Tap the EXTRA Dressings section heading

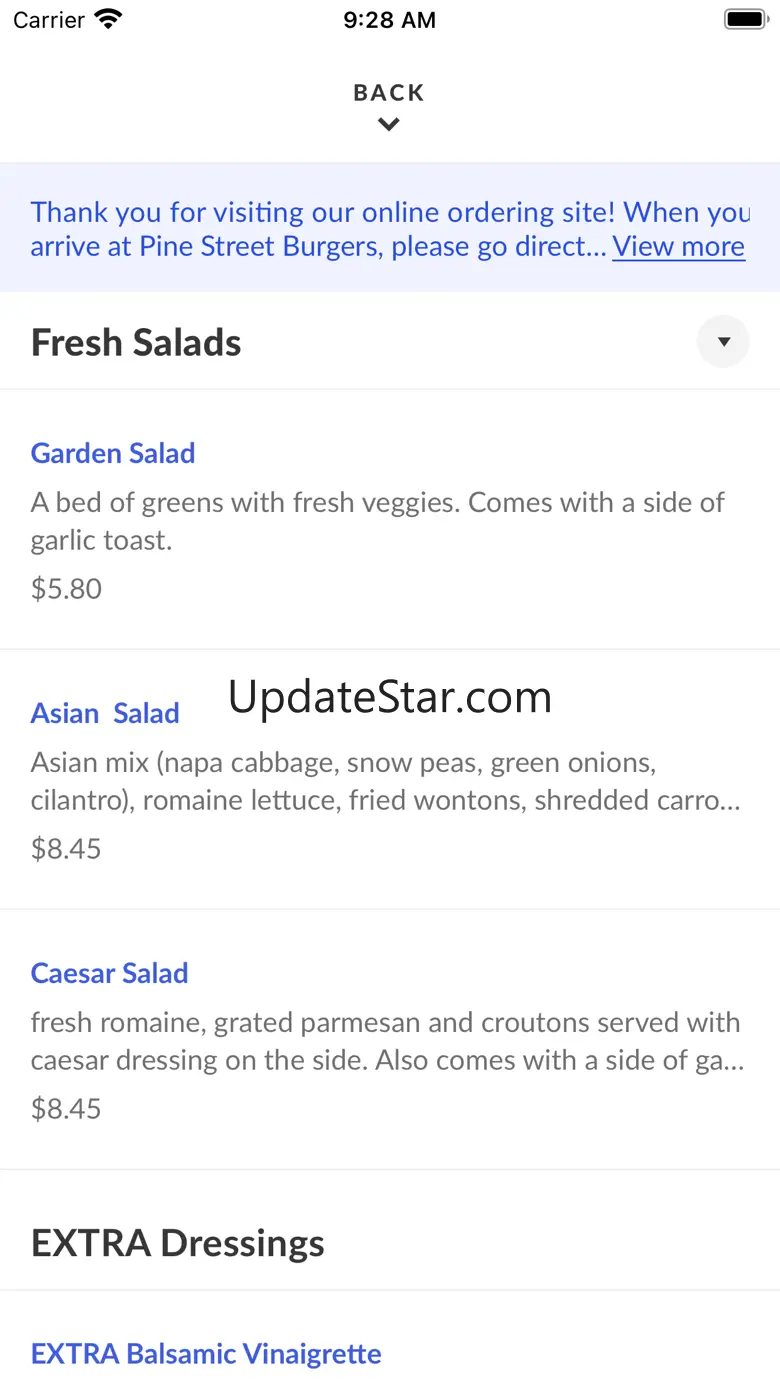[178, 1243]
